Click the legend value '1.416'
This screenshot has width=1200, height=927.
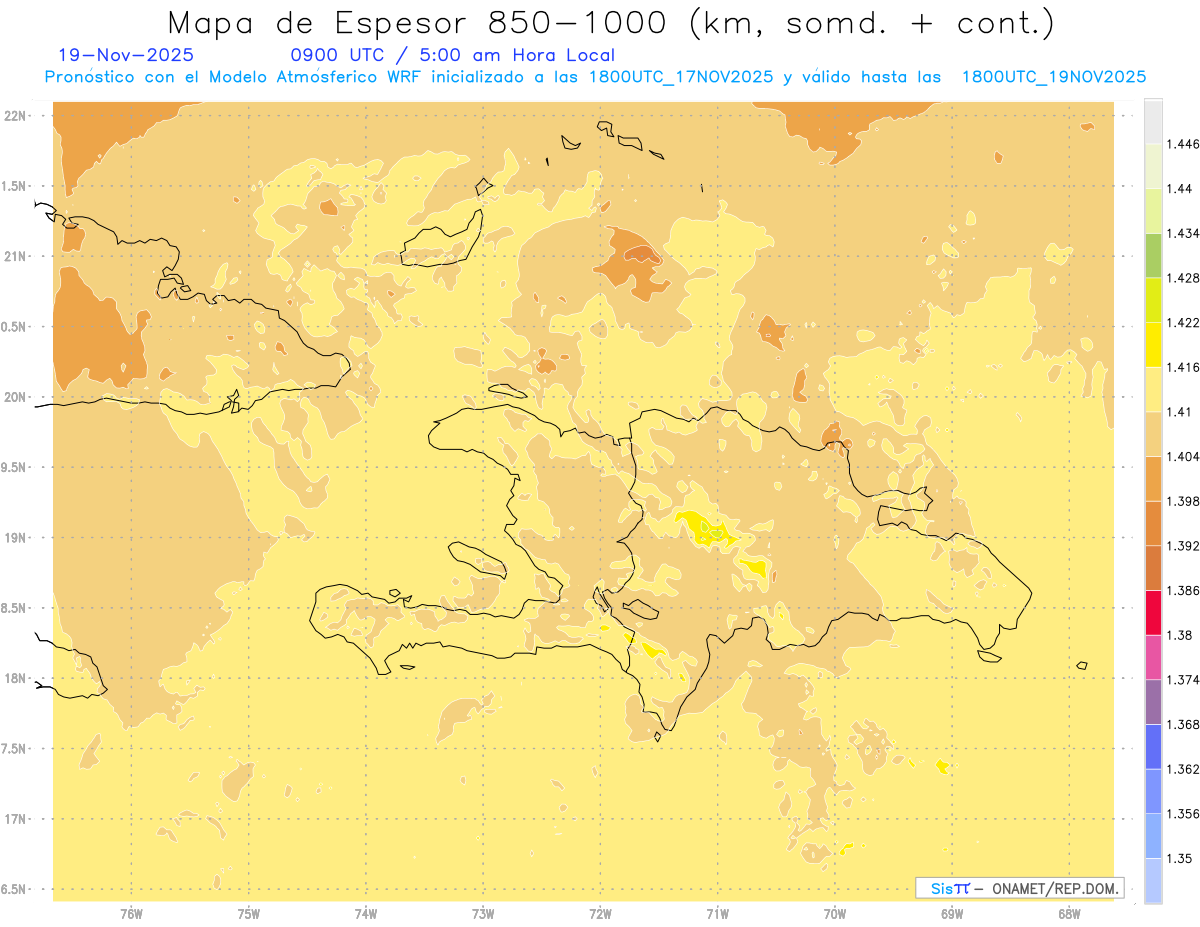pyautogui.click(x=1184, y=367)
